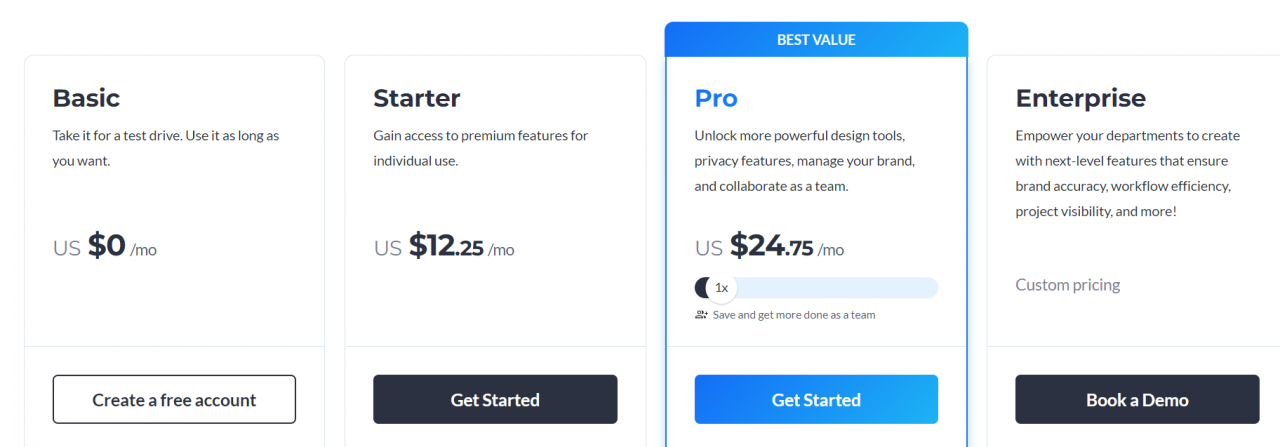Screen dimensions: 1280x447
Task: Click the Starter plan premium features description
Action: point(480,147)
